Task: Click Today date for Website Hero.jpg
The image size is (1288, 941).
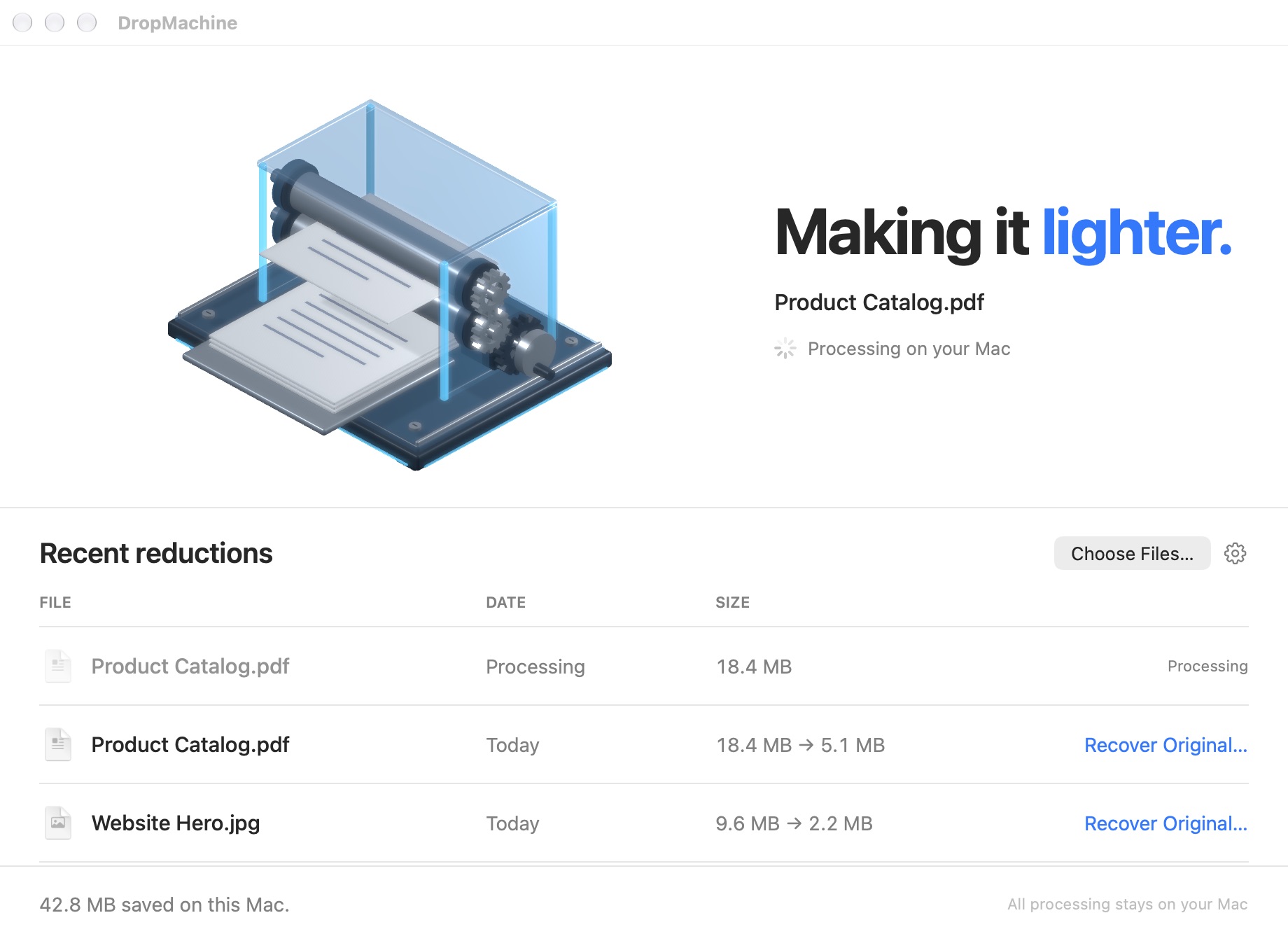Action: coord(512,823)
